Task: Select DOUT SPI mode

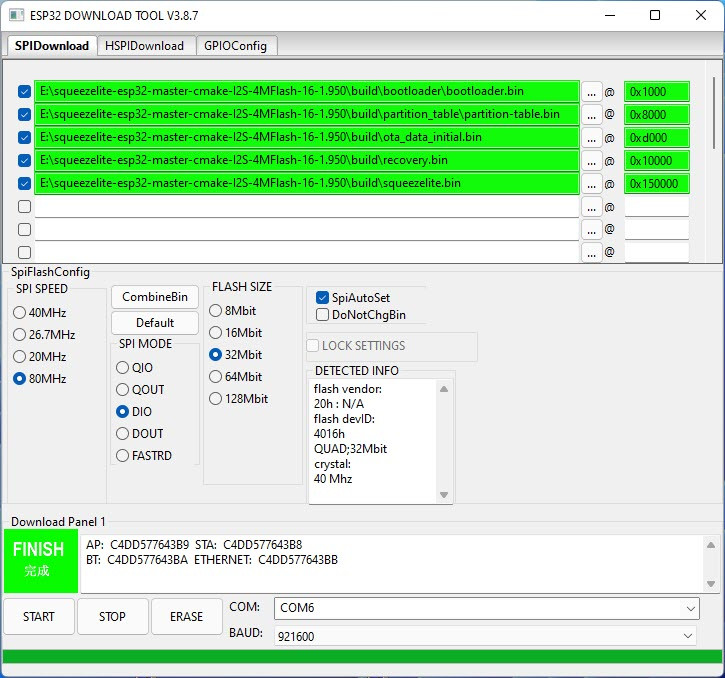Action: [x=140, y=434]
